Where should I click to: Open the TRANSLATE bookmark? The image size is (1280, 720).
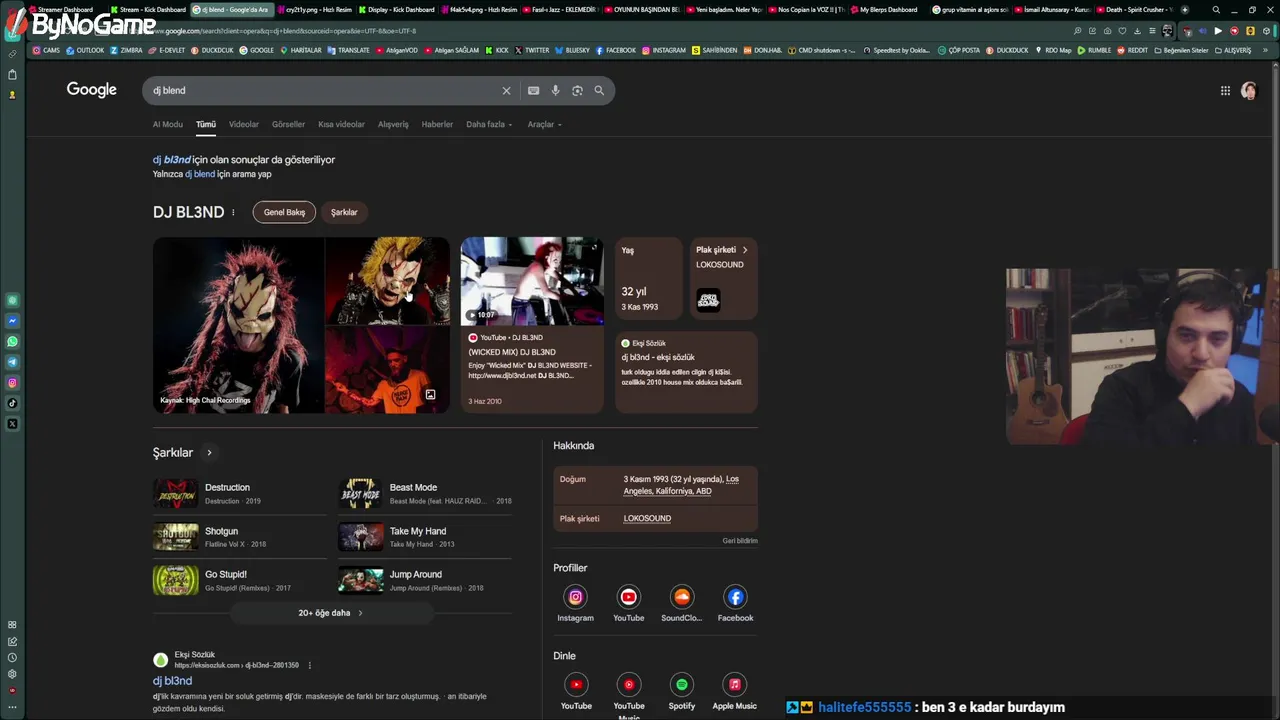point(349,50)
